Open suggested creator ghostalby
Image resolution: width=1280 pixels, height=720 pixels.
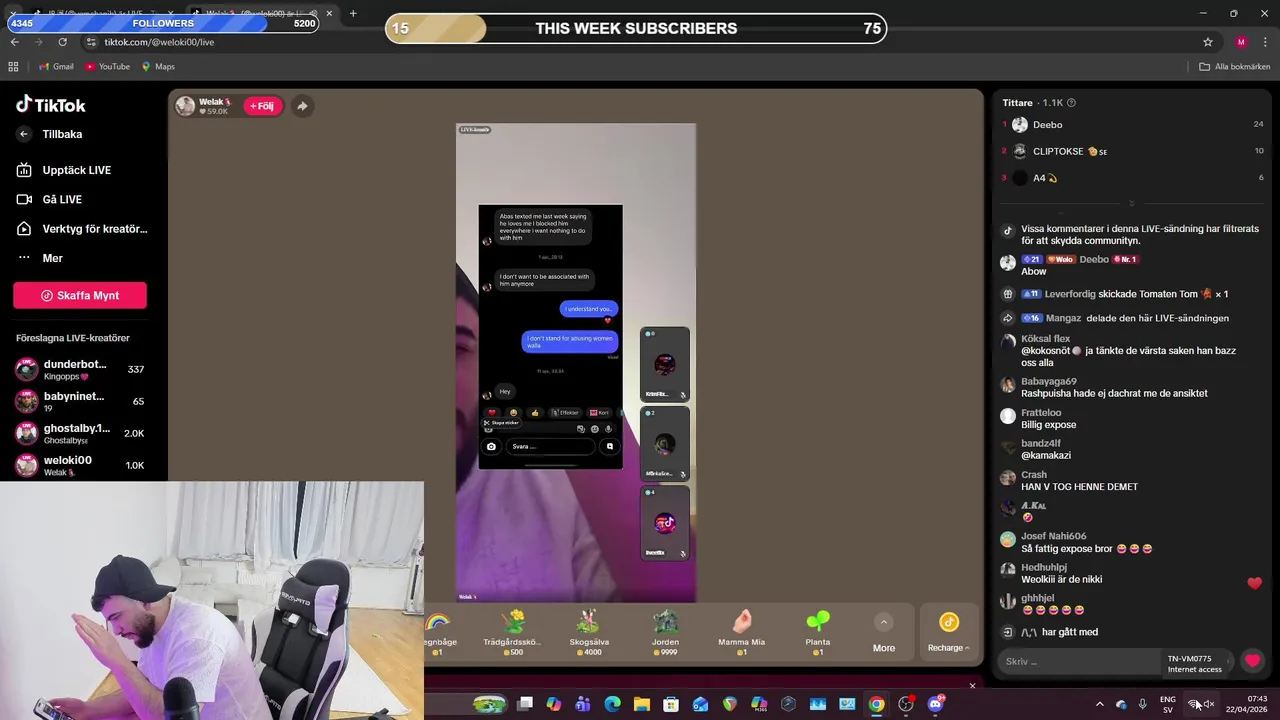(80, 433)
